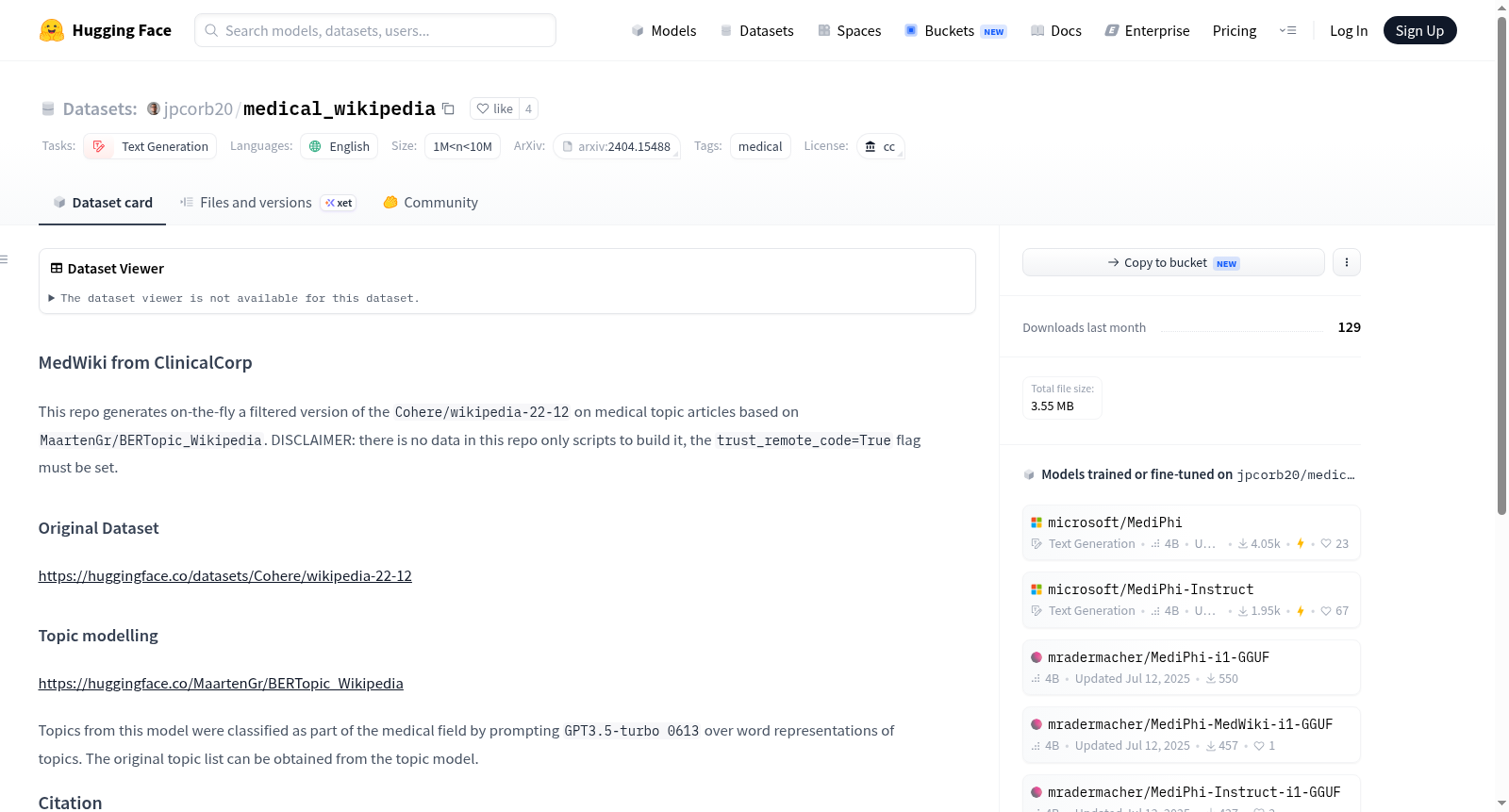Click the microsoft/MediPhi-Instruct Microsoft logo
This screenshot has height=812, width=1509.
(1036, 589)
